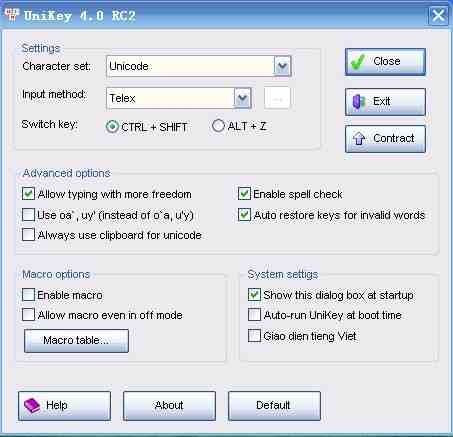Select the CTRL + SHIFT switch key
This screenshot has width=453, height=437.
[112, 127]
